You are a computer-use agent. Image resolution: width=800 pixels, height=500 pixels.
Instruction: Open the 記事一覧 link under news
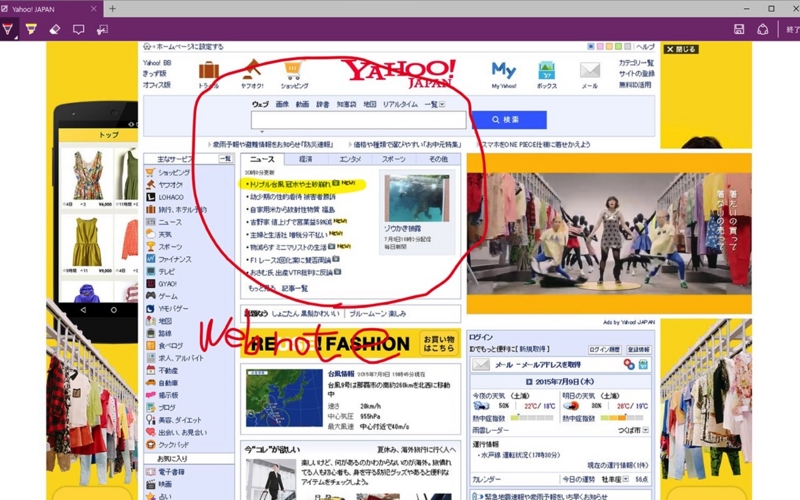[x=295, y=288]
